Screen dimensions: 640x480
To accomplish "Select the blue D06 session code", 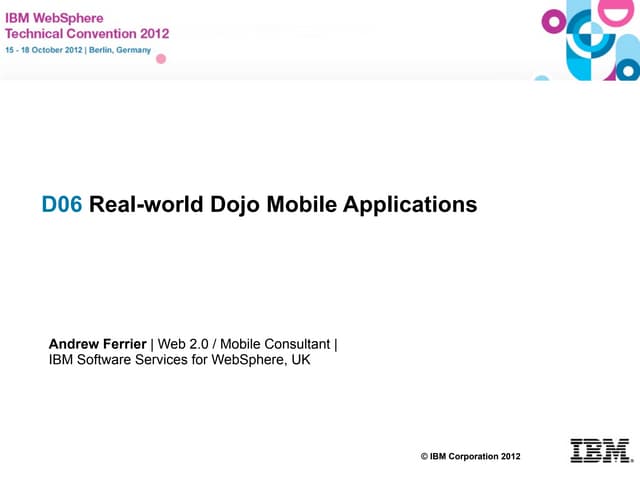I will point(62,205).
